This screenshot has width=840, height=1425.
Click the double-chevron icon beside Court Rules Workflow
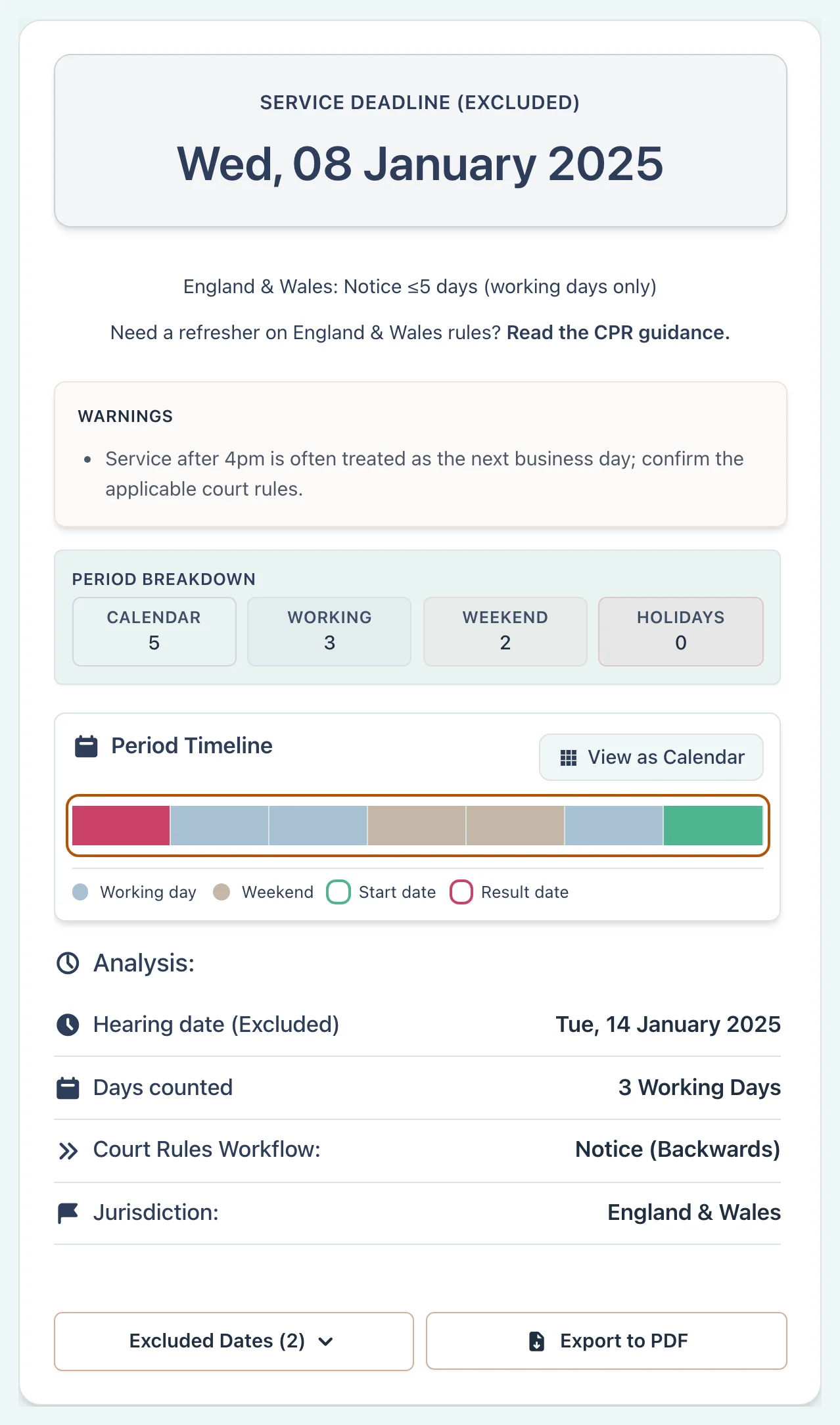[x=68, y=1151]
